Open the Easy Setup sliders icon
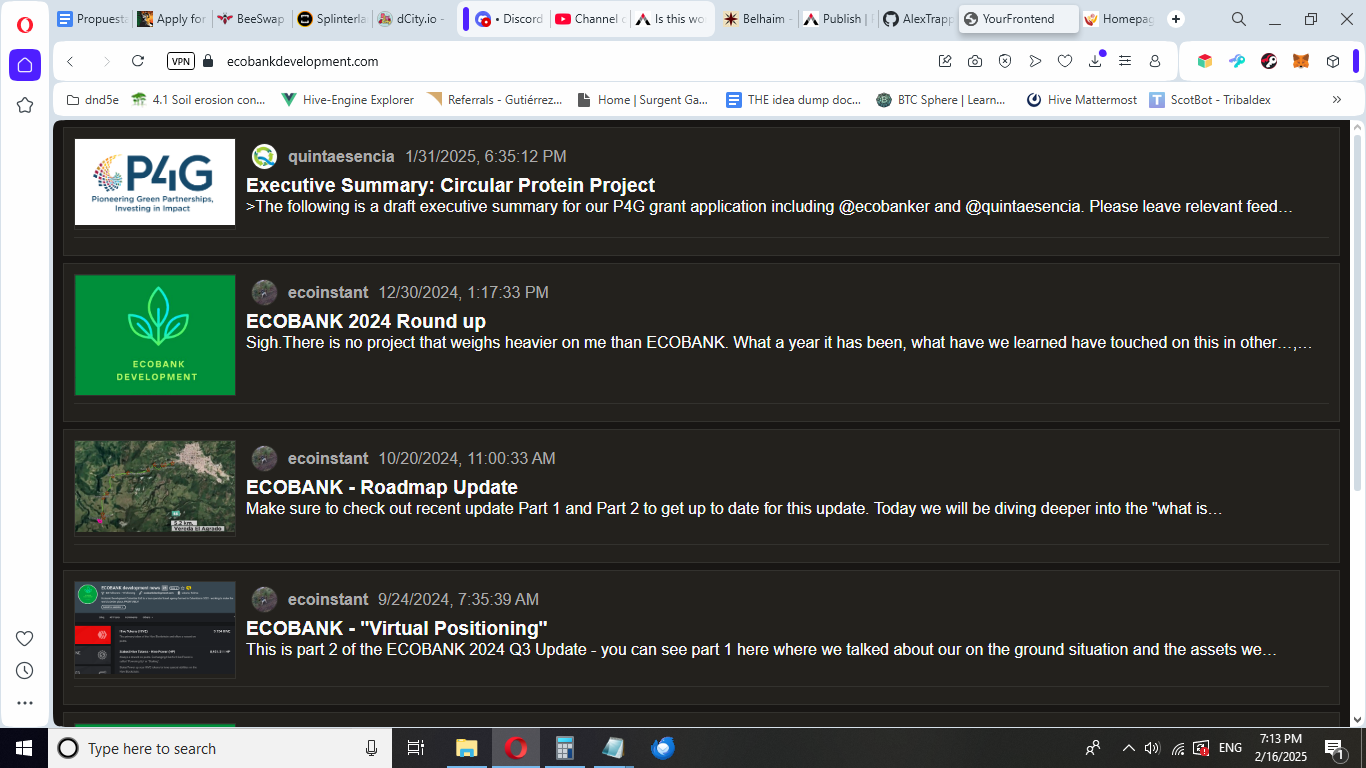Image resolution: width=1366 pixels, height=768 pixels. [x=1125, y=61]
